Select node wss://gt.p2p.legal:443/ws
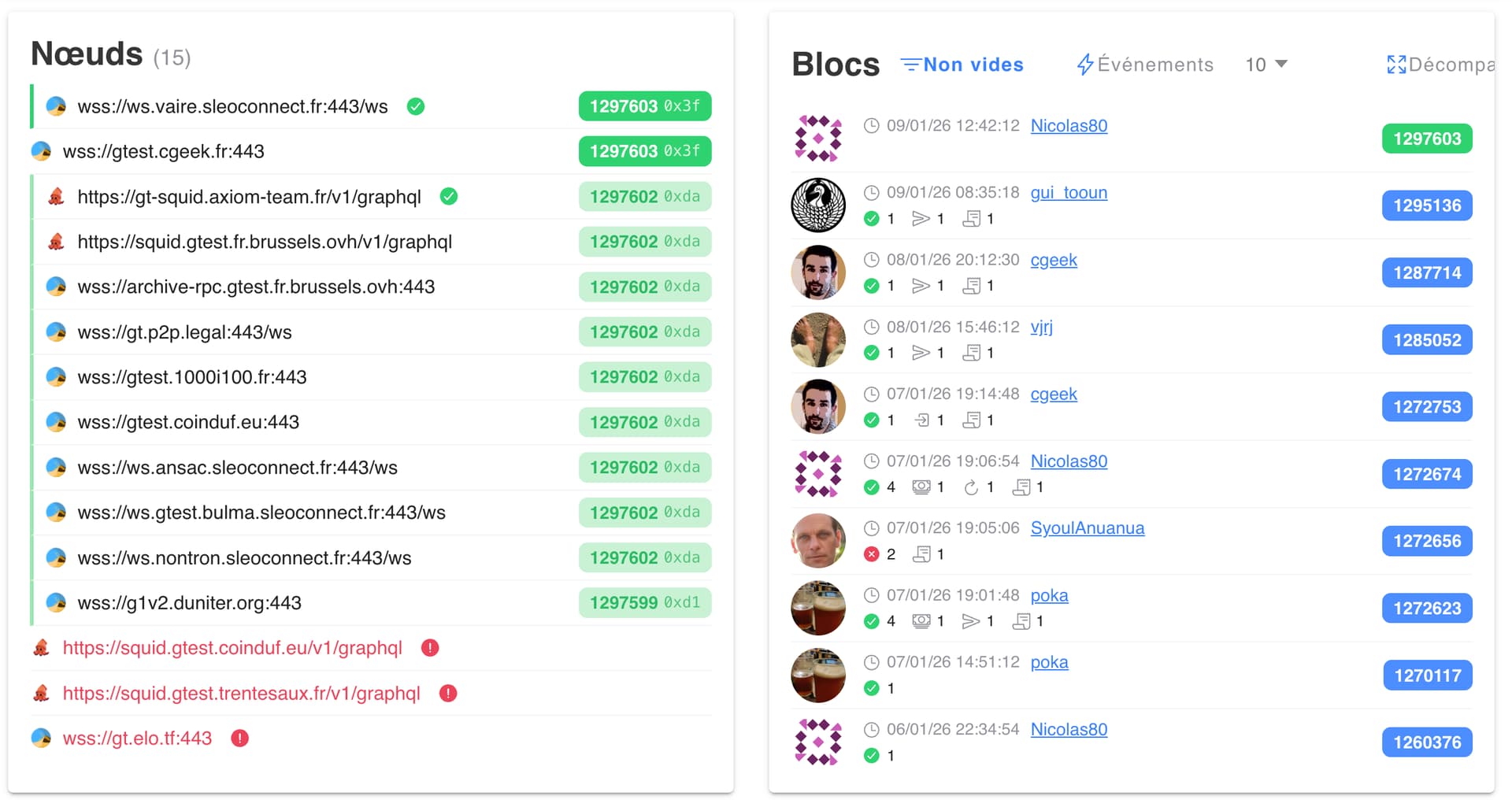The width and height of the screenshot is (1512, 807). point(184,332)
